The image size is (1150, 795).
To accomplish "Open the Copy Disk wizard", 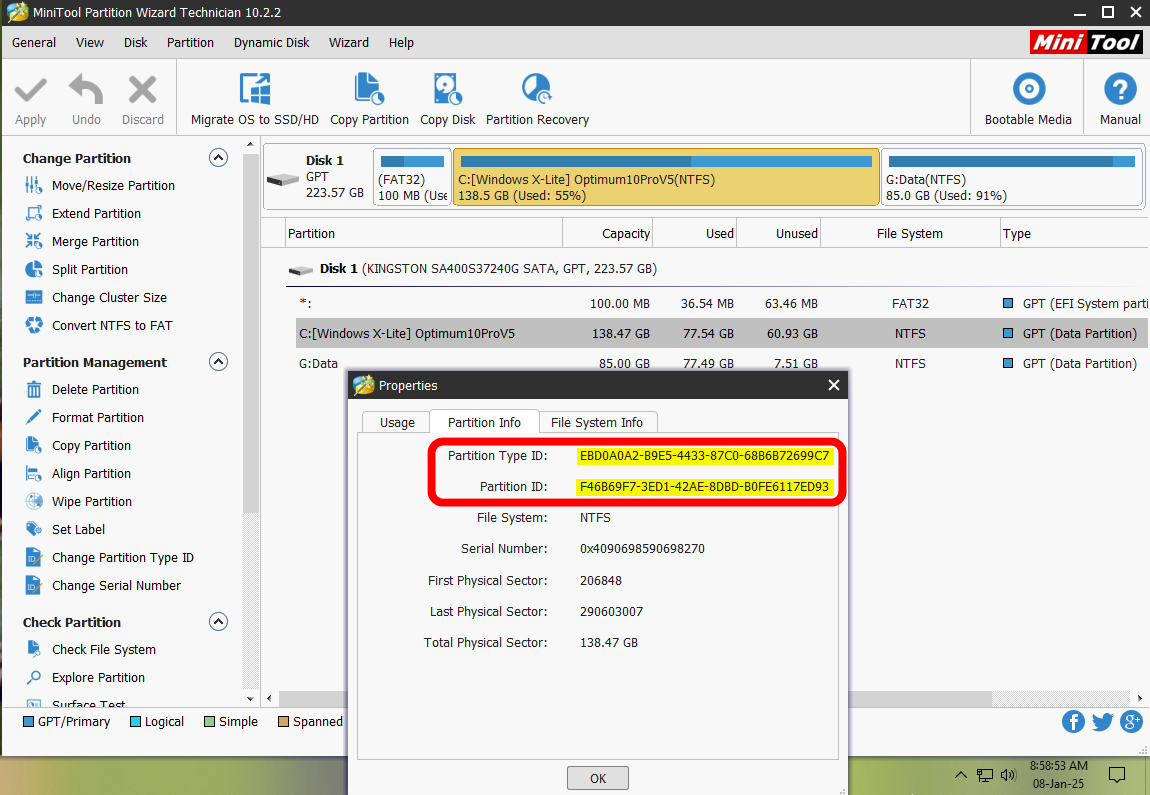I will tap(447, 99).
